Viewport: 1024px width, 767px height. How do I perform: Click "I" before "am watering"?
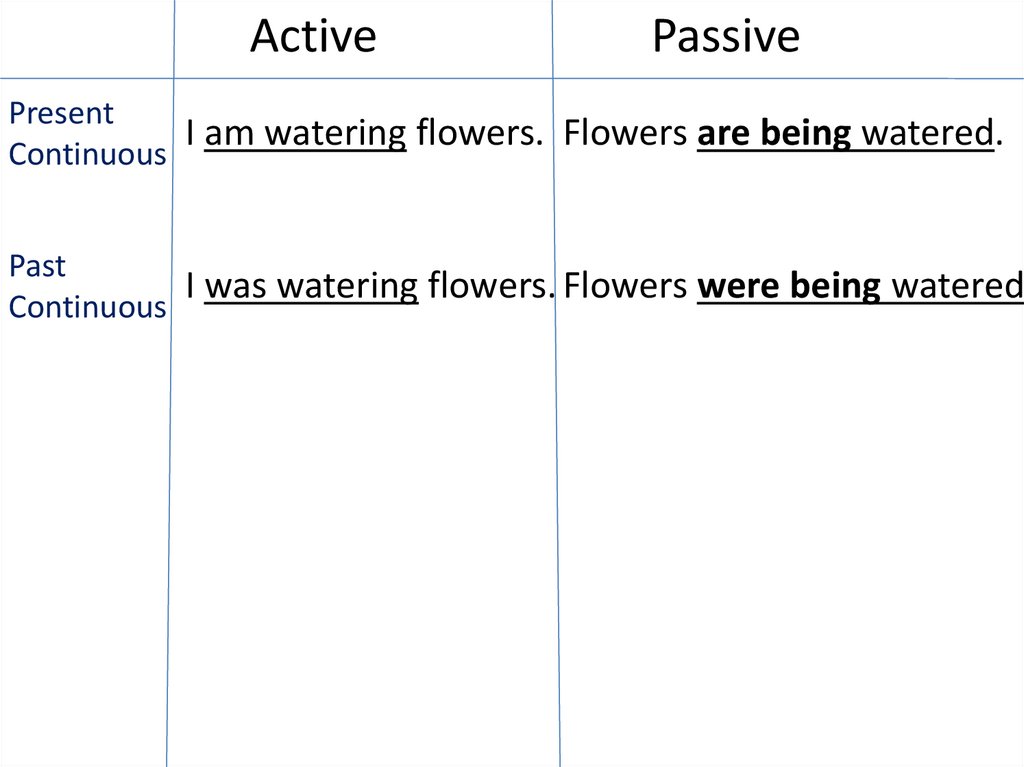click(x=190, y=133)
